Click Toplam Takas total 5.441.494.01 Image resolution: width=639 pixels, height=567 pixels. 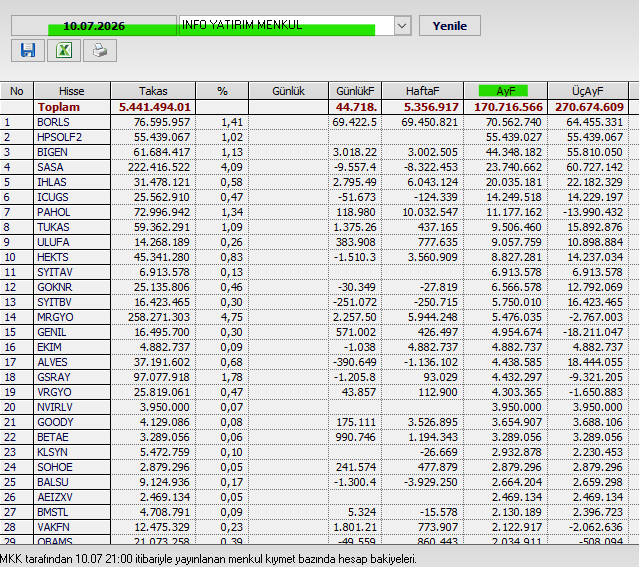[155, 107]
